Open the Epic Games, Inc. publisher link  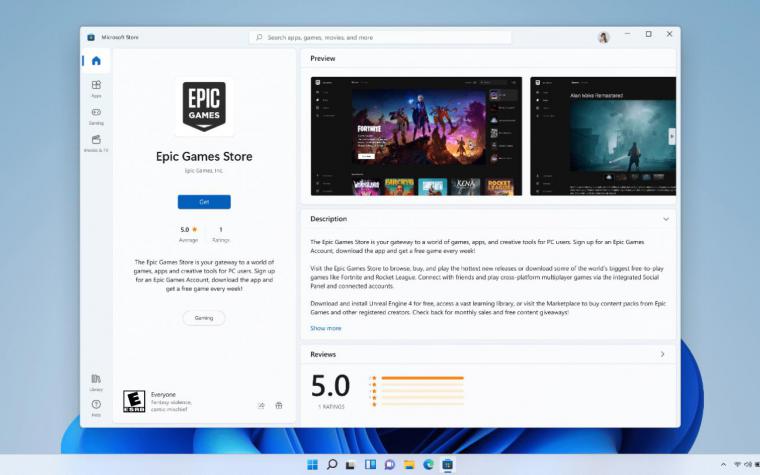coord(204,171)
